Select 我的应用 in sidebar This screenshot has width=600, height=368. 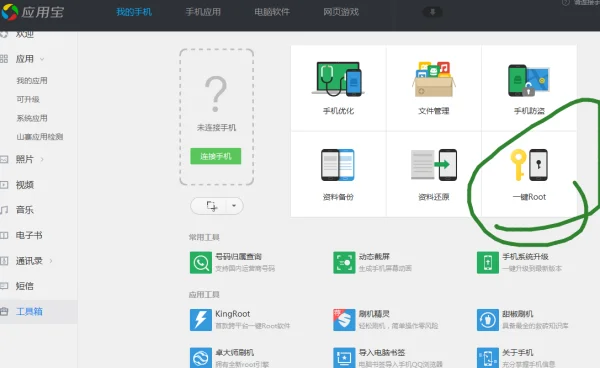32,81
